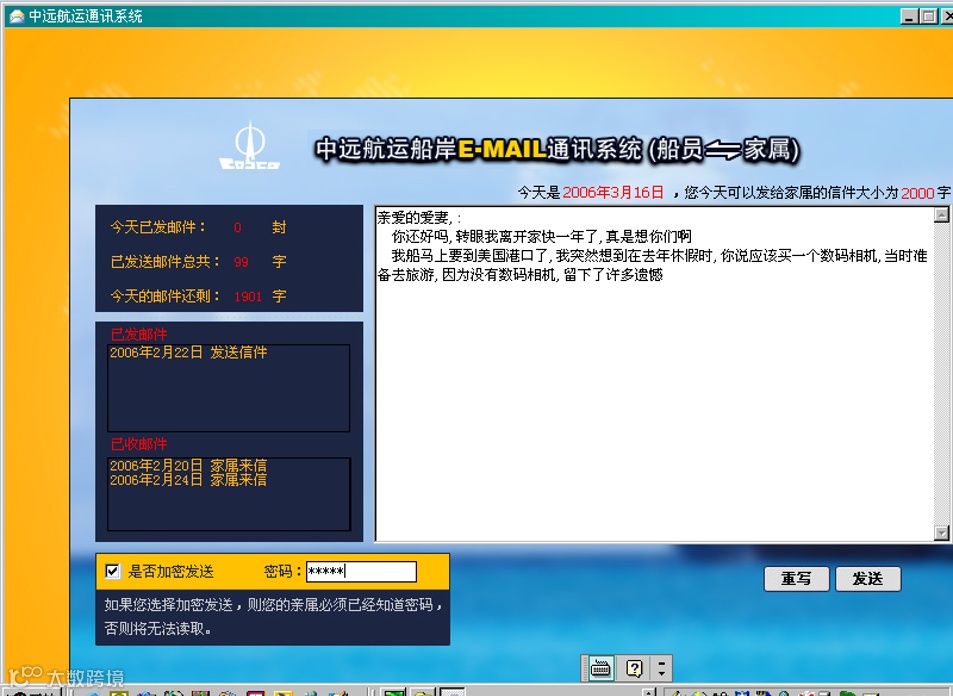Maximize the 中远航运通讯系统 window
This screenshot has width=953, height=696.
[x=929, y=16]
